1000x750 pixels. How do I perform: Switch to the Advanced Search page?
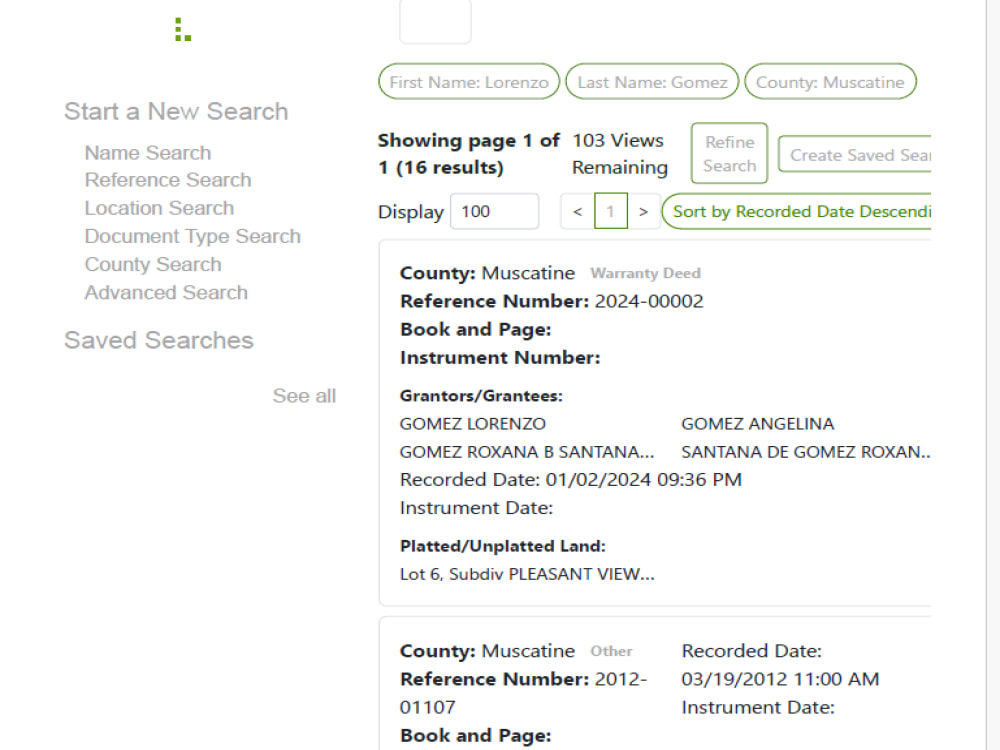[166, 292]
